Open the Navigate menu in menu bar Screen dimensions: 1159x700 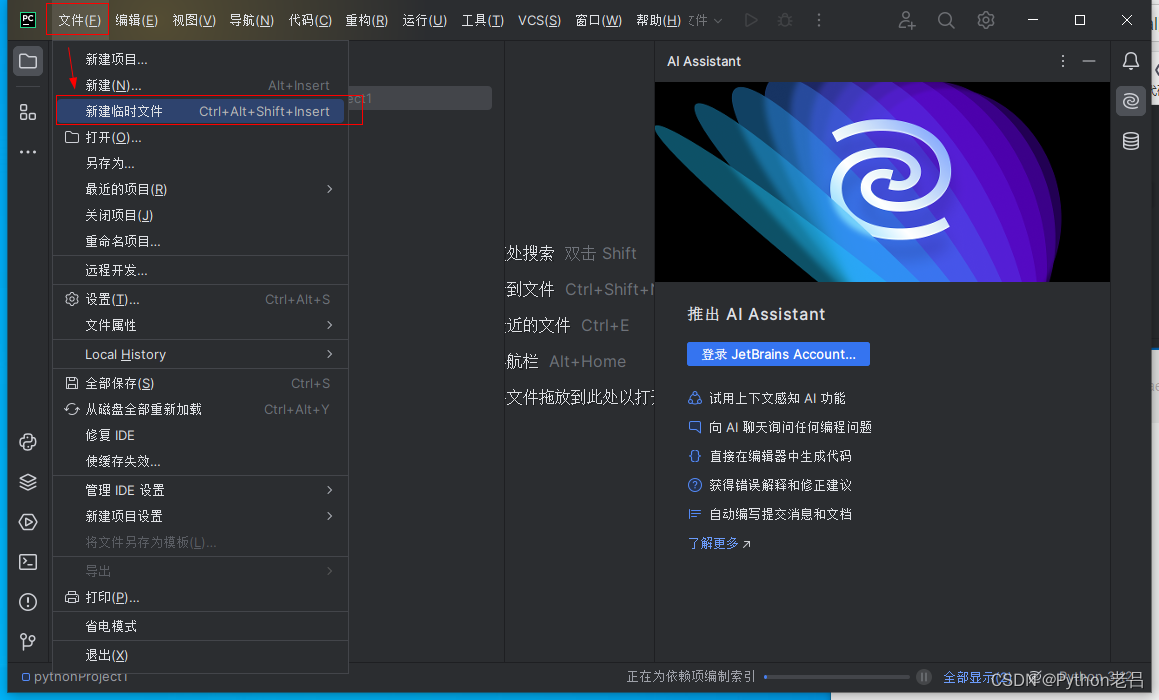[x=251, y=20]
